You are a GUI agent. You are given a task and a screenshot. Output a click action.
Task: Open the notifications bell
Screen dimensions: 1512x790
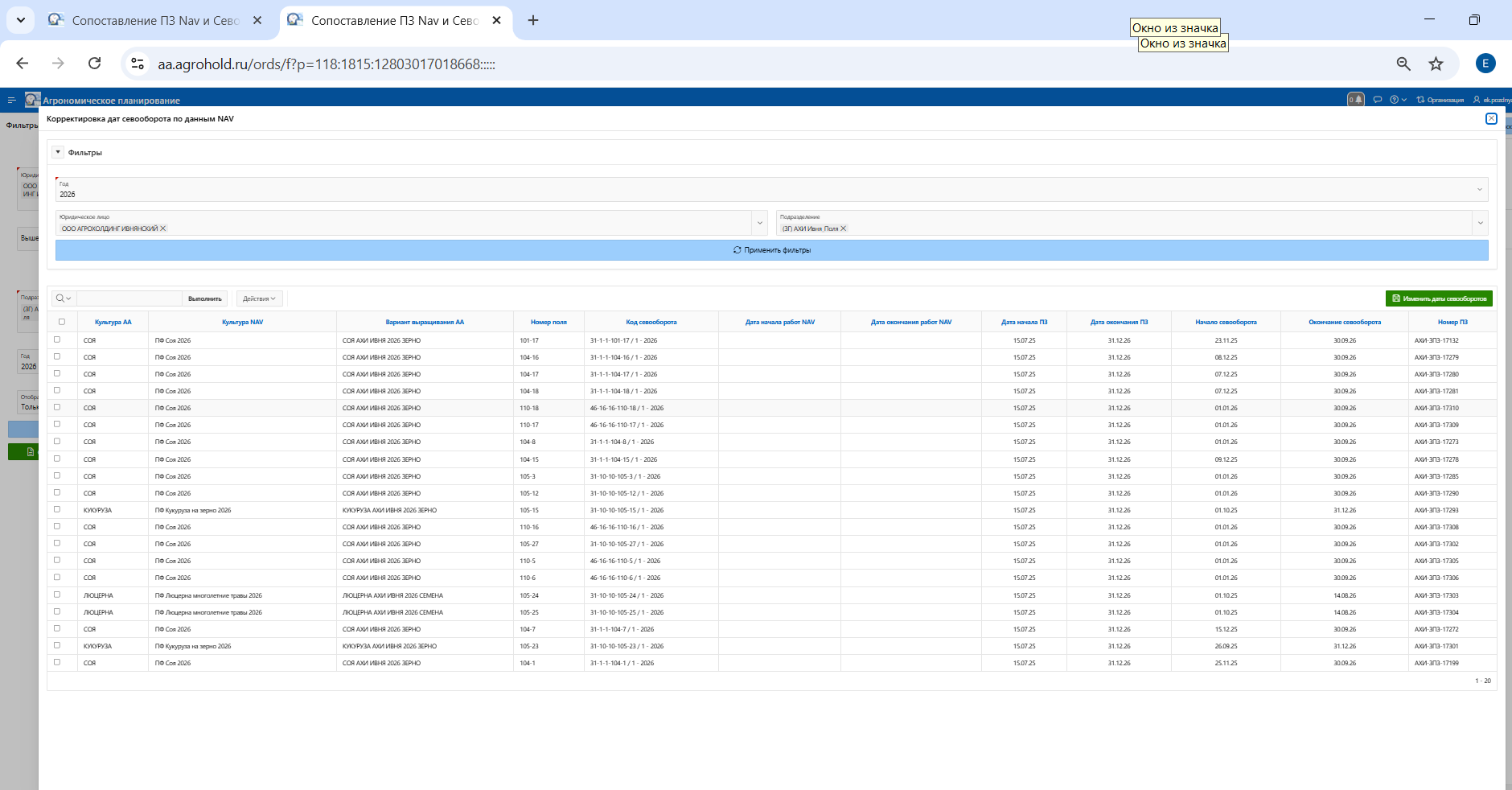click(x=1358, y=100)
